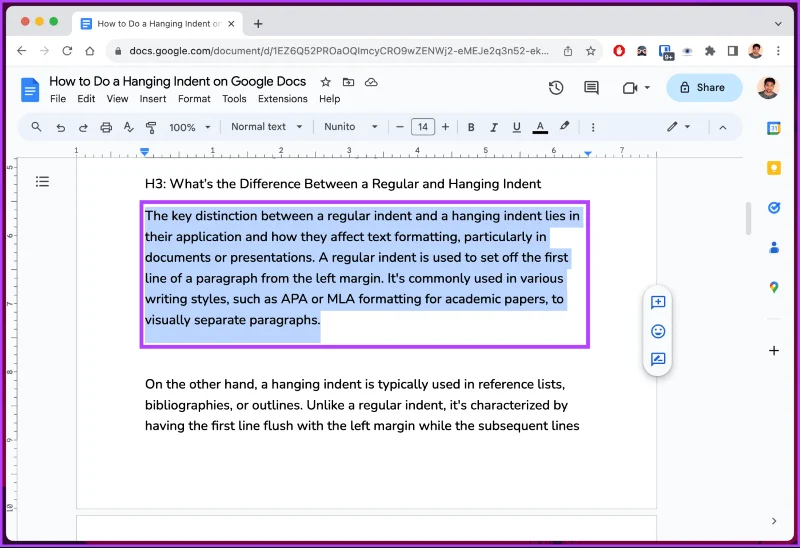
Task: Hide side panel with arrow
Action: [773, 521]
